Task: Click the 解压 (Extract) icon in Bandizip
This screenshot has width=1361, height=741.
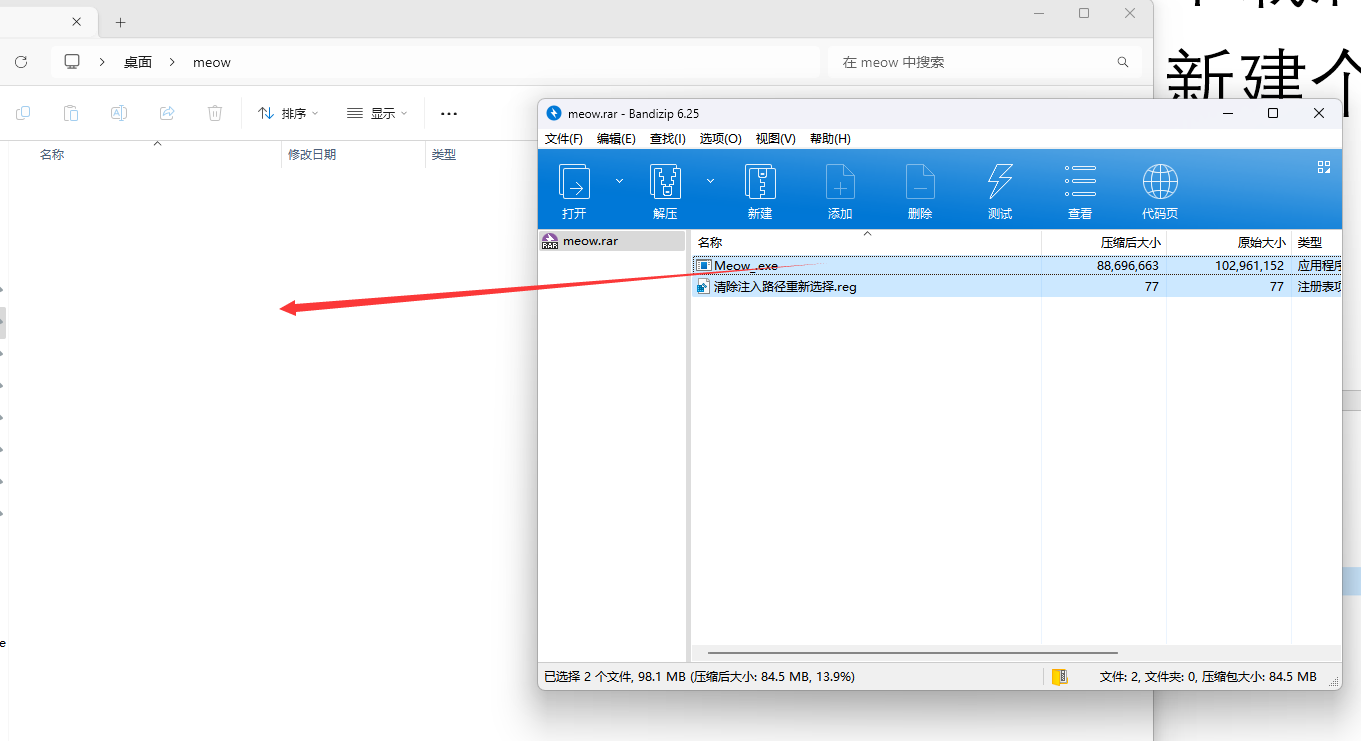Action: 665,182
